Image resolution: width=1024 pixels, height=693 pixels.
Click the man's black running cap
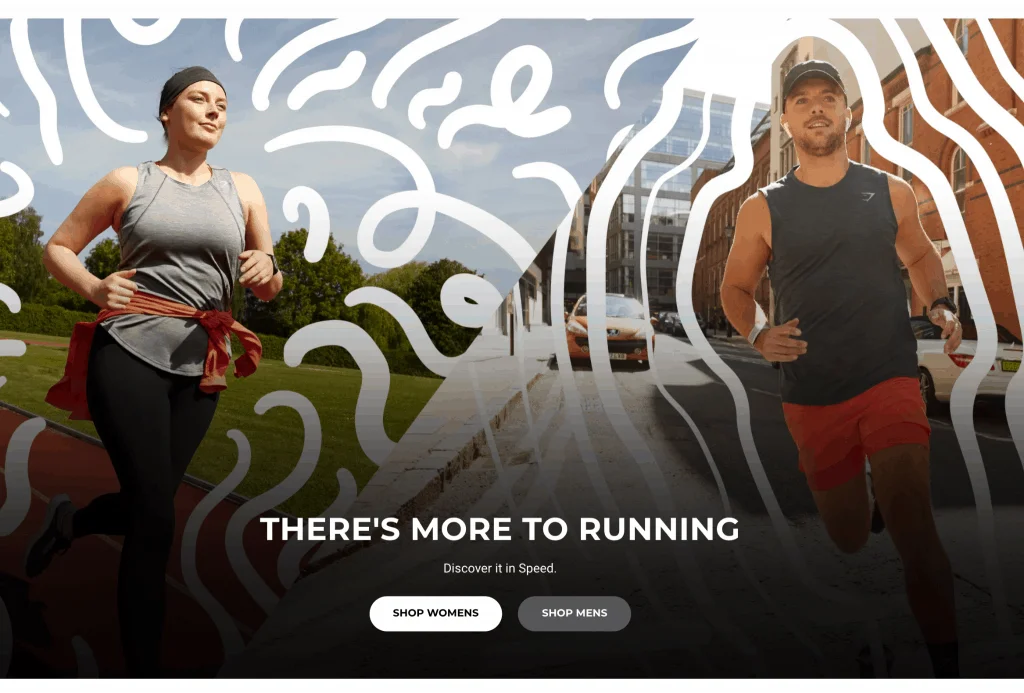[x=812, y=77]
